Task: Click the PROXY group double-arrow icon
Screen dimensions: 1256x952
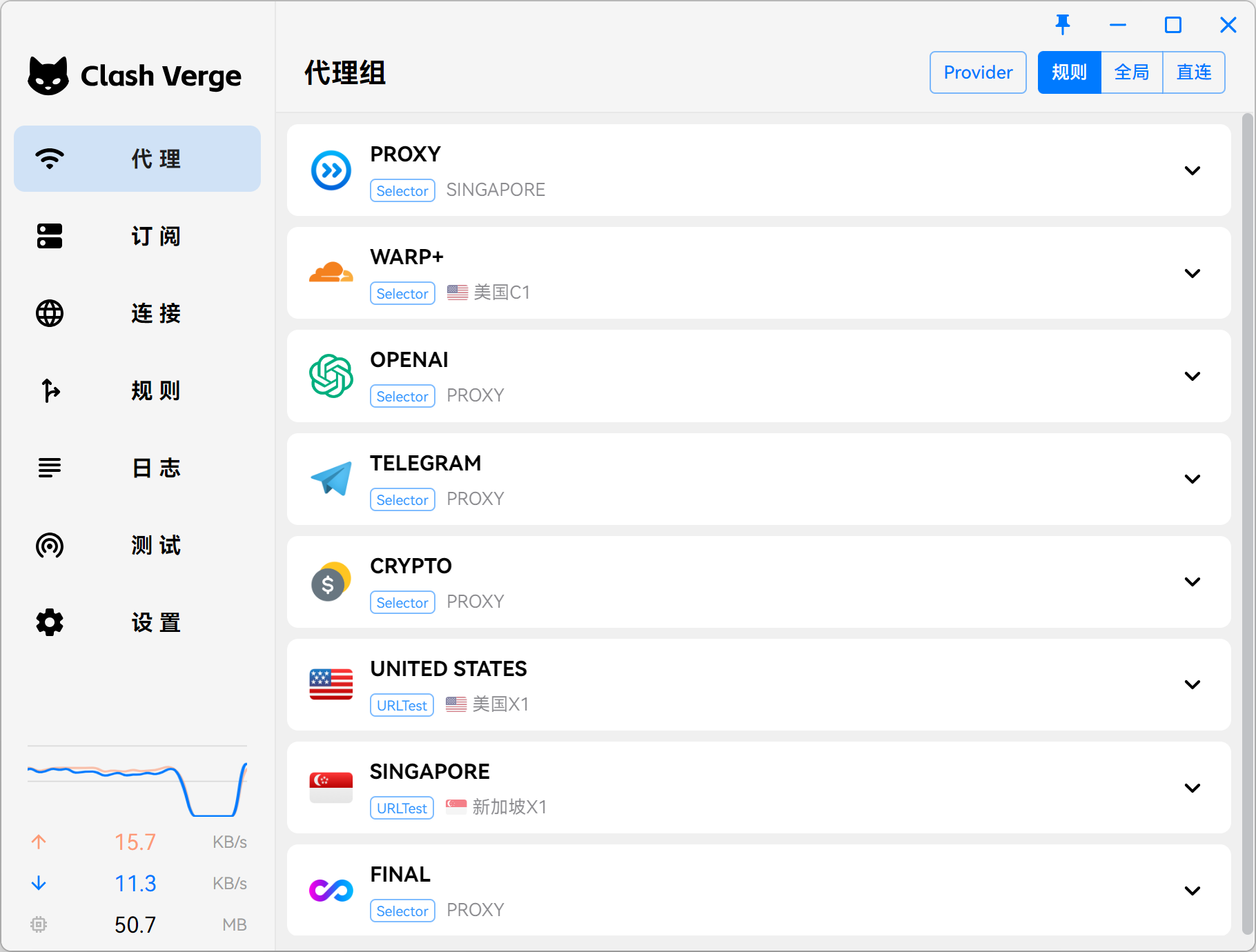Action: [331, 170]
